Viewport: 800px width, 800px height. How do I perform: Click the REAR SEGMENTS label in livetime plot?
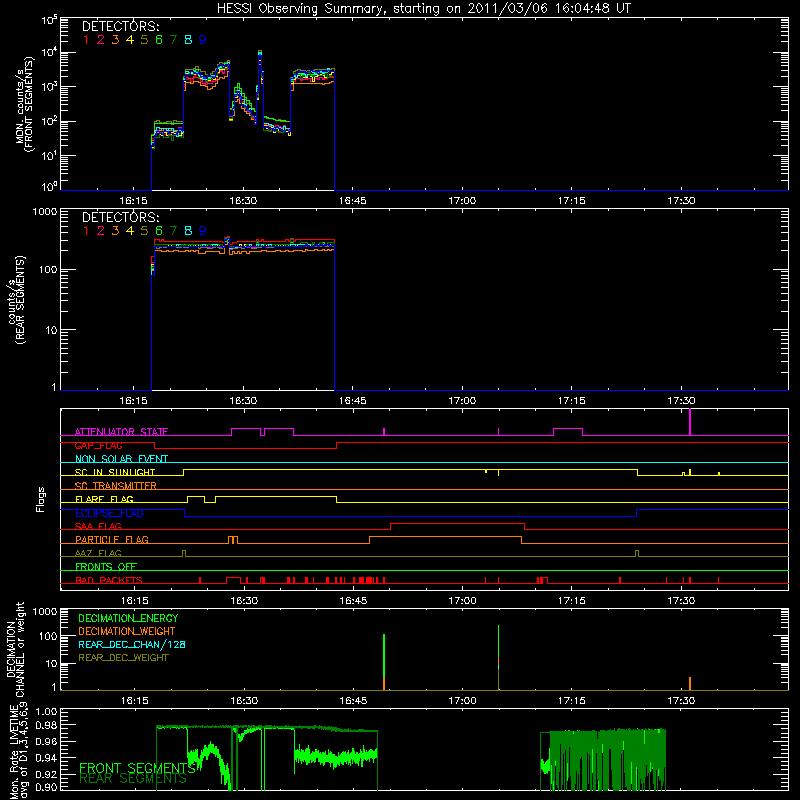133,779
